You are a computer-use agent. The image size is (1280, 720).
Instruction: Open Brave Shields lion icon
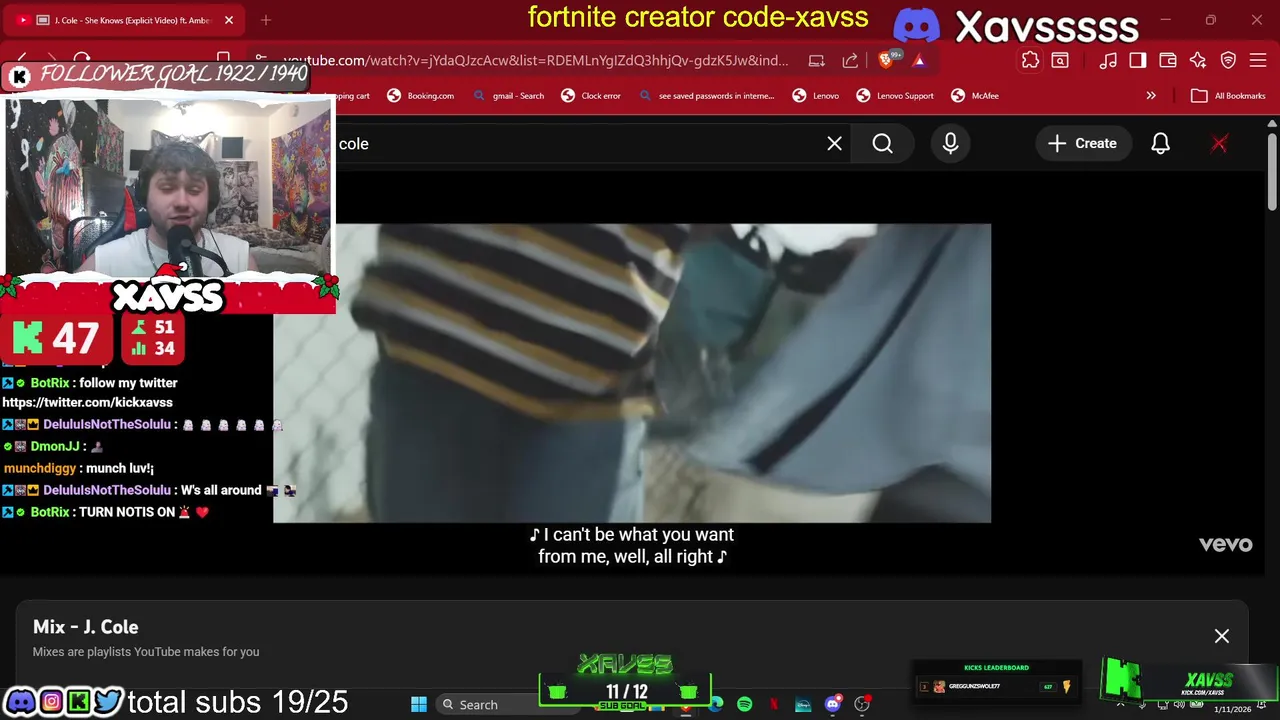(x=887, y=60)
